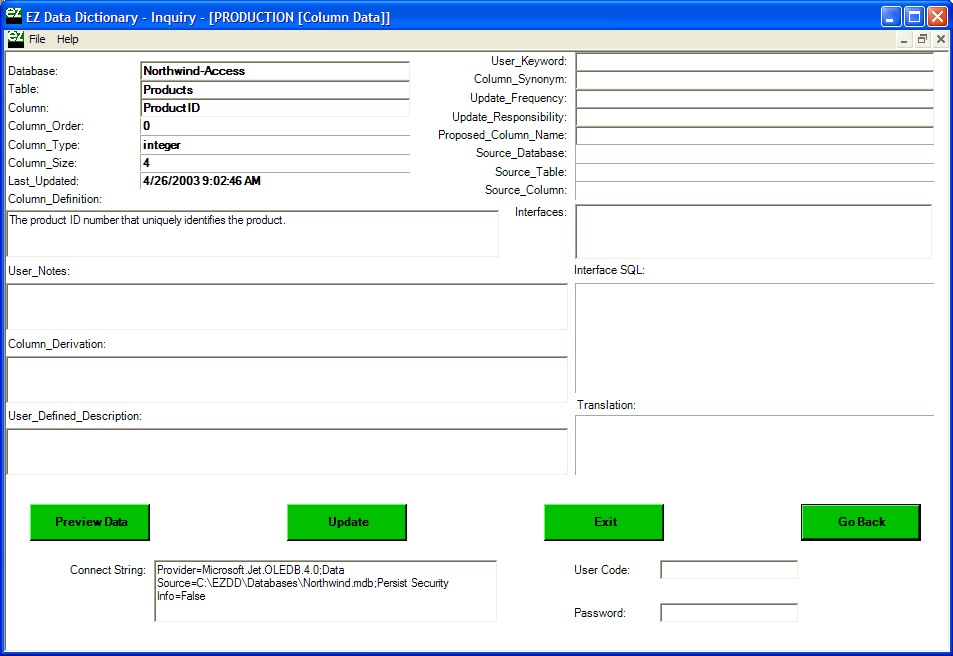
Task: Click the Preview Data button
Action: point(91,522)
